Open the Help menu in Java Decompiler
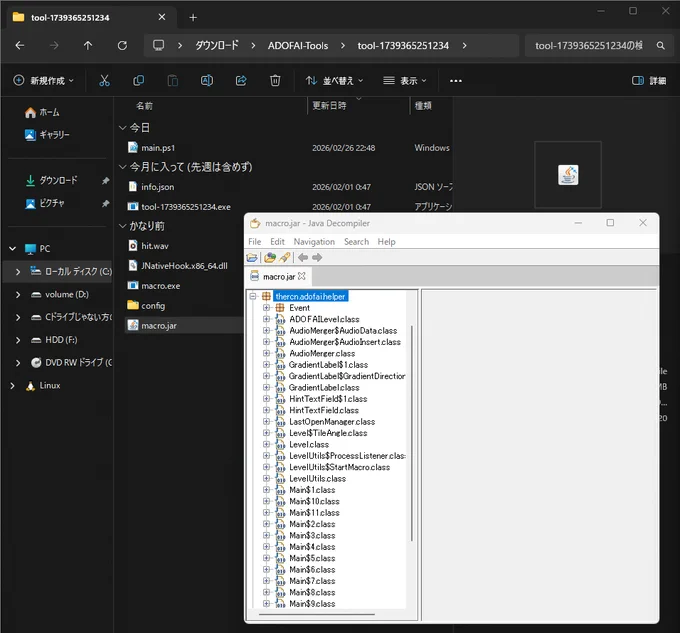Viewport: 680px width, 633px height. [386, 242]
